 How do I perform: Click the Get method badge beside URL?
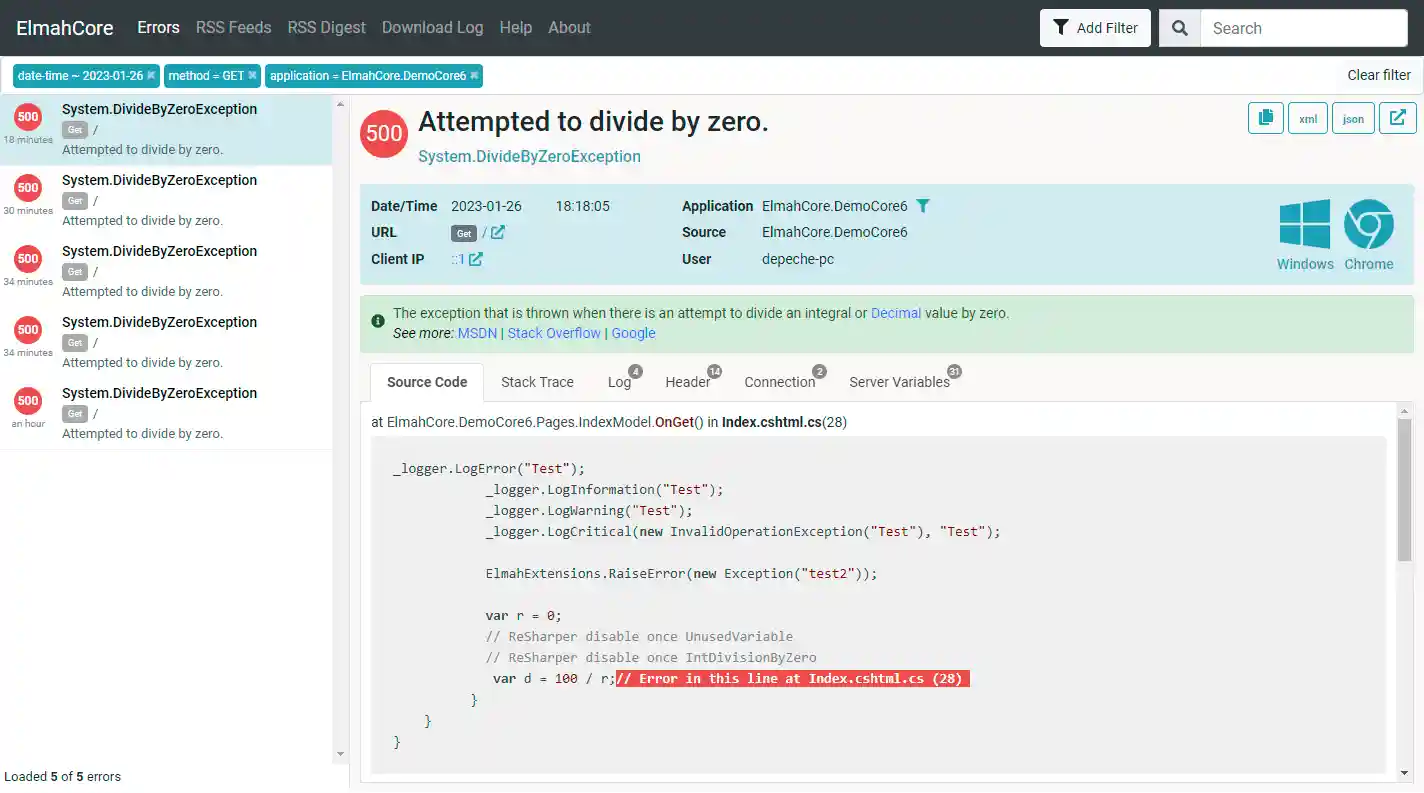point(464,233)
